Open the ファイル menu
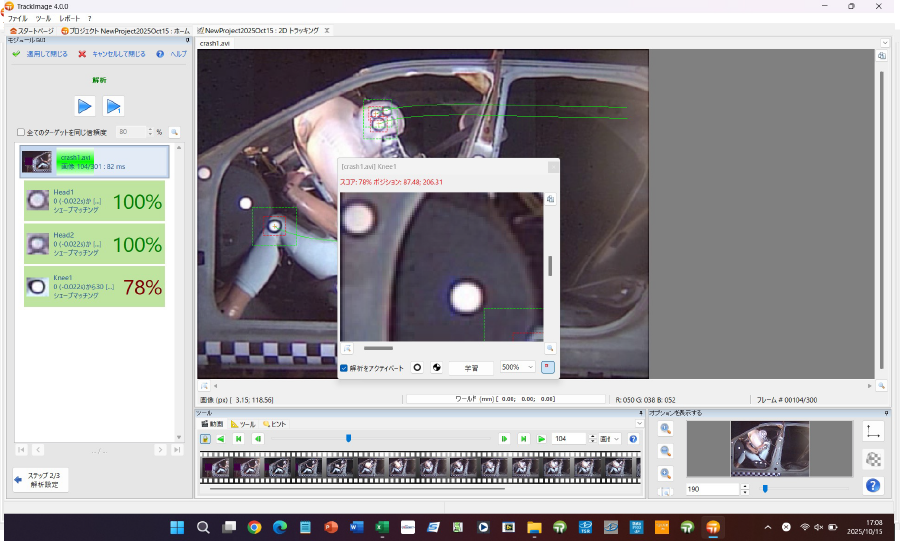This screenshot has height=541, width=900. point(18,19)
